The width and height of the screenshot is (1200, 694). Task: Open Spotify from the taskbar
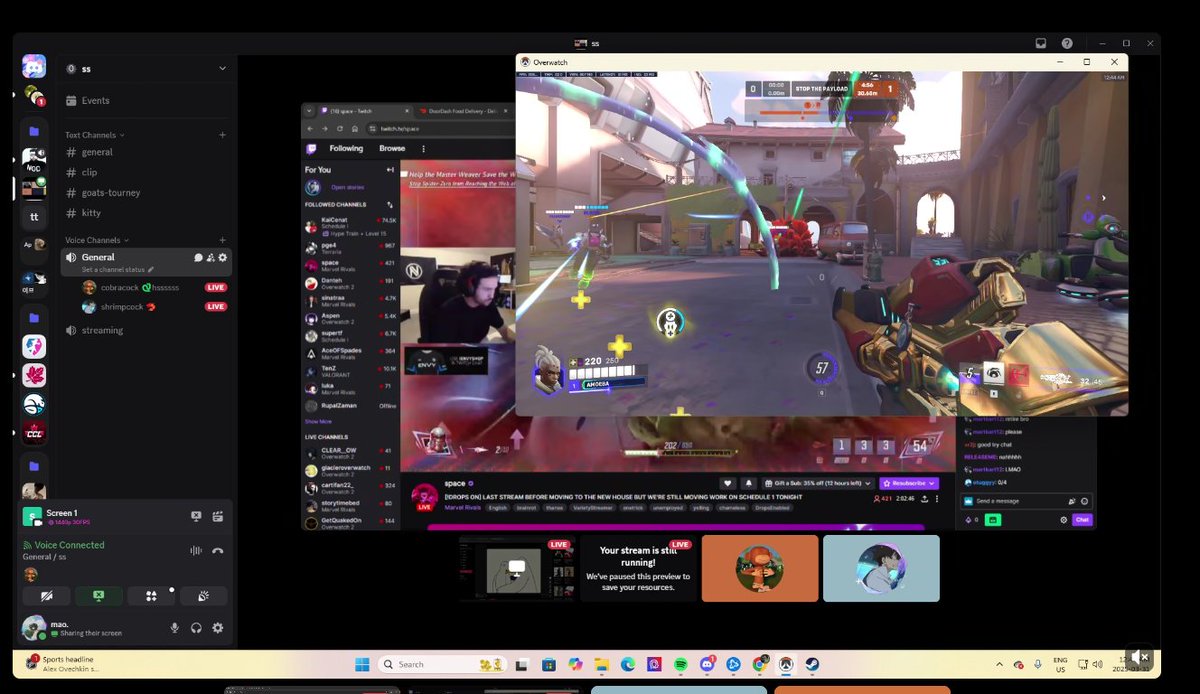tap(680, 664)
